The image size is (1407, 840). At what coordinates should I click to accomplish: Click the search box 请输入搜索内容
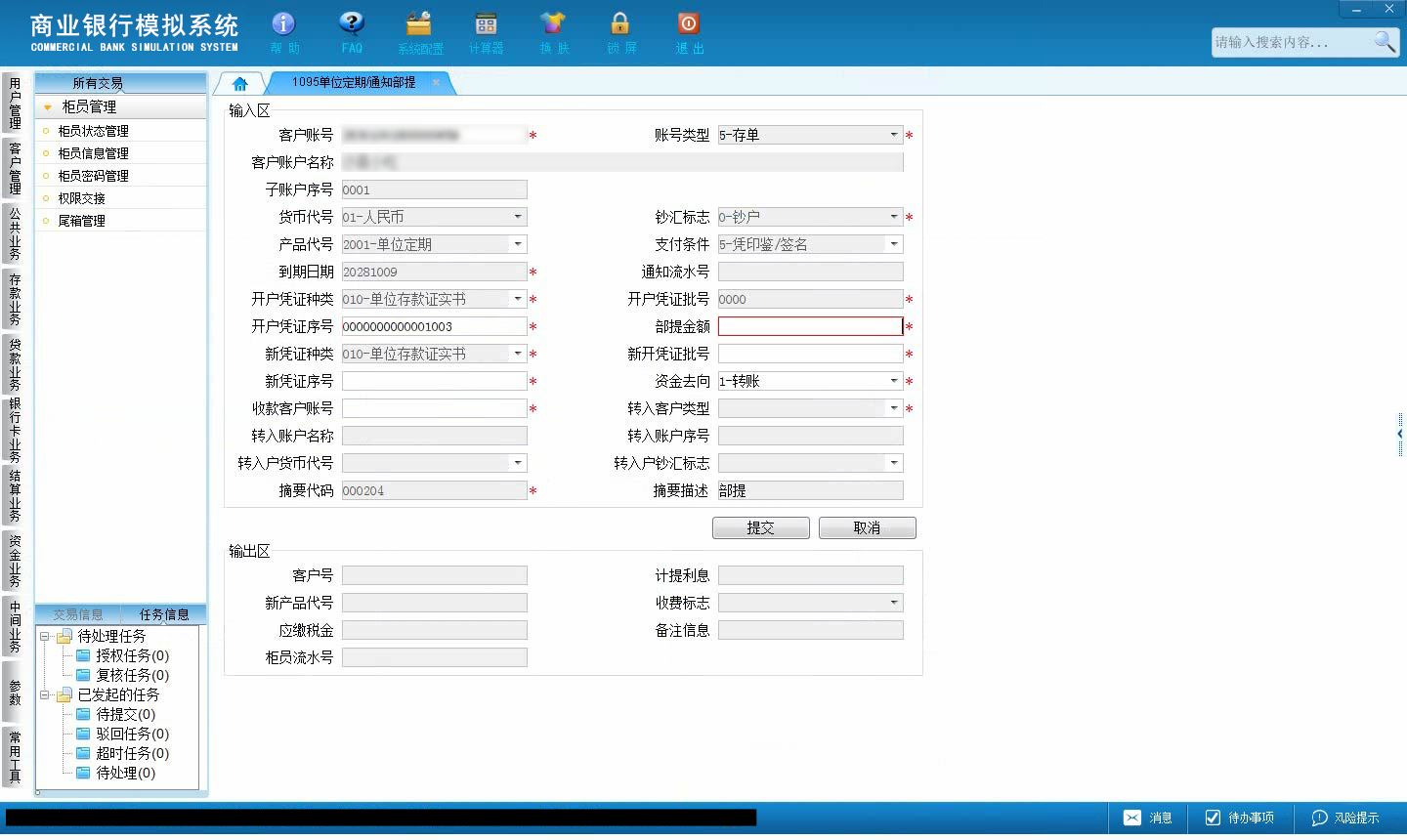tap(1292, 42)
